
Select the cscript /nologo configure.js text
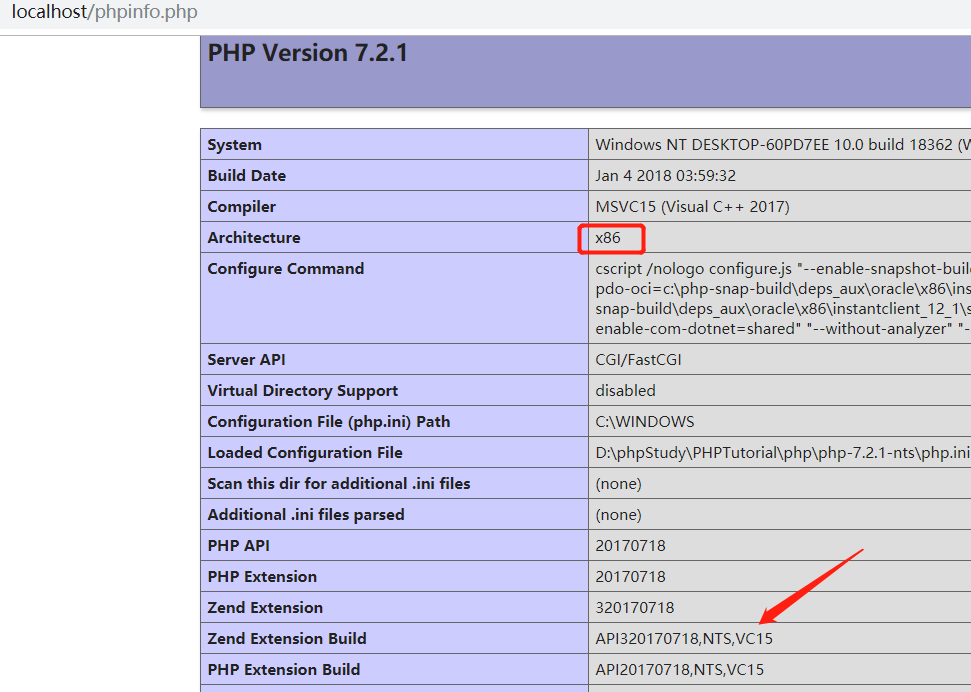[694, 269]
